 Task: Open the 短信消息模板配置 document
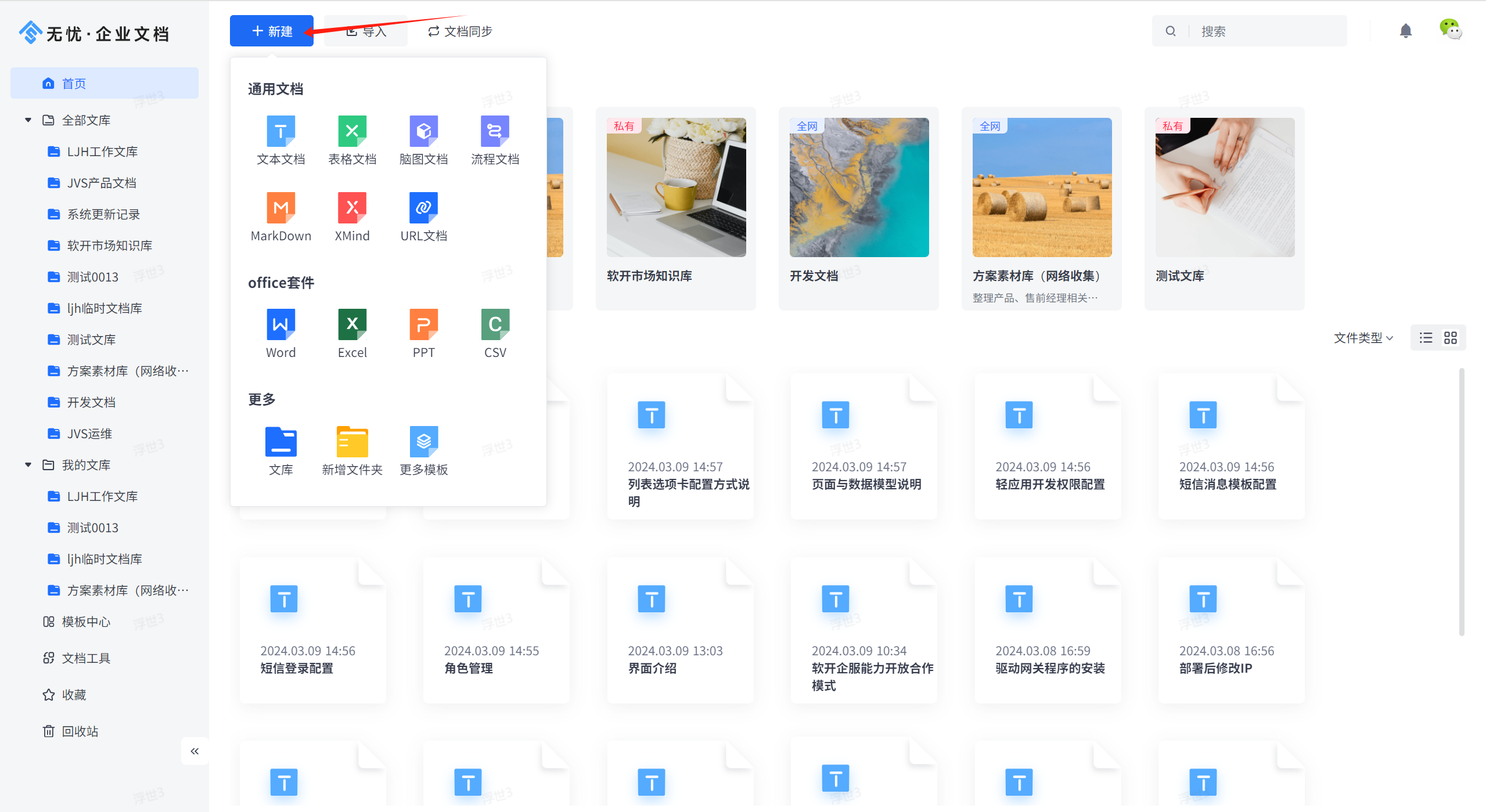click(1232, 446)
